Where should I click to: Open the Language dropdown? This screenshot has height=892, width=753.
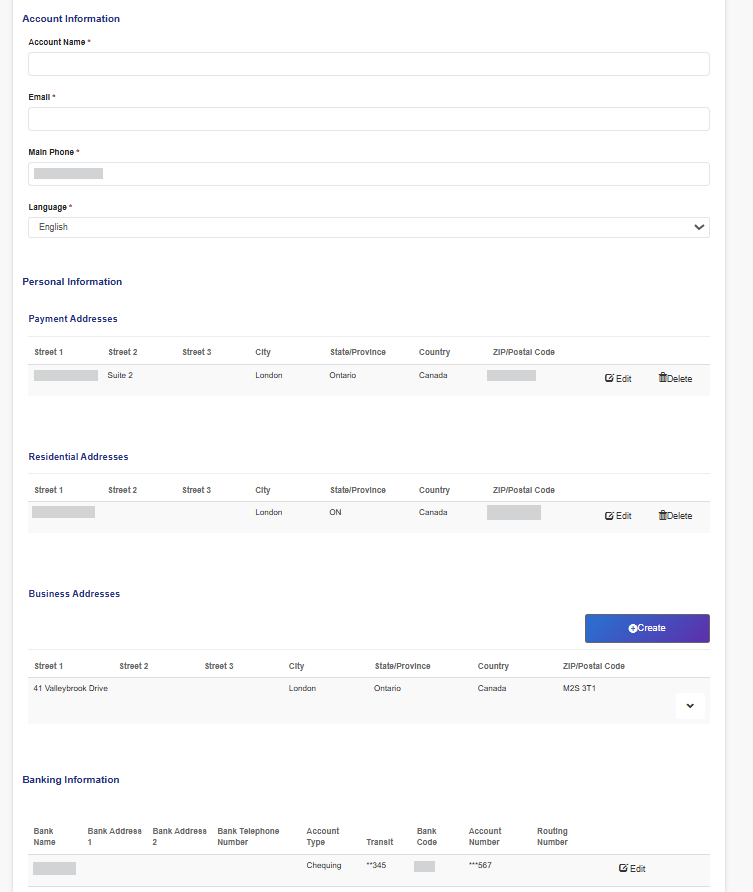[x=368, y=227]
